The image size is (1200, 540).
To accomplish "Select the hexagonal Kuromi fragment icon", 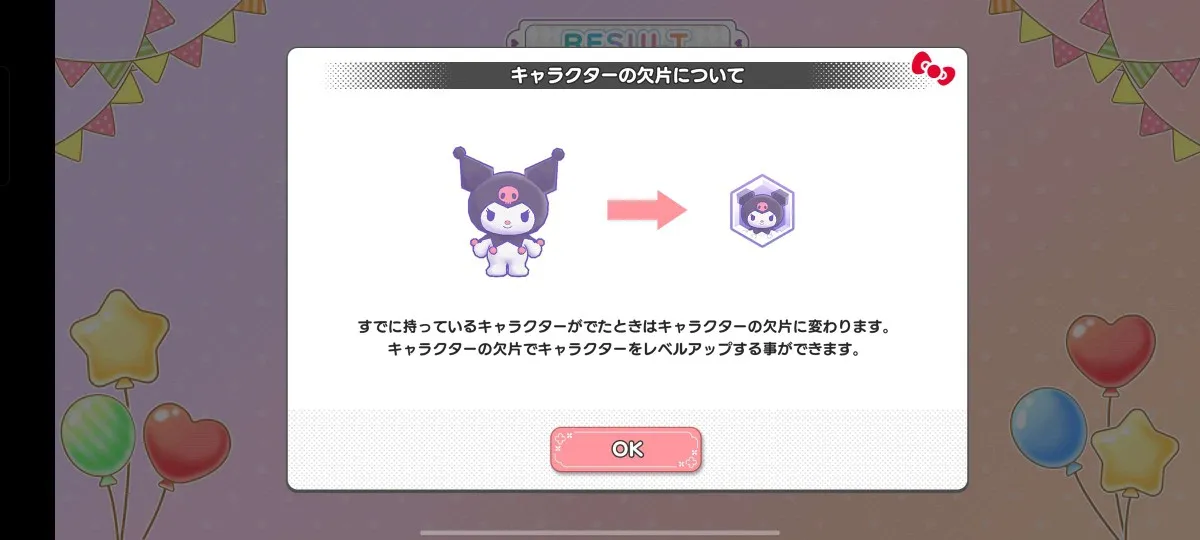I will 762,211.
